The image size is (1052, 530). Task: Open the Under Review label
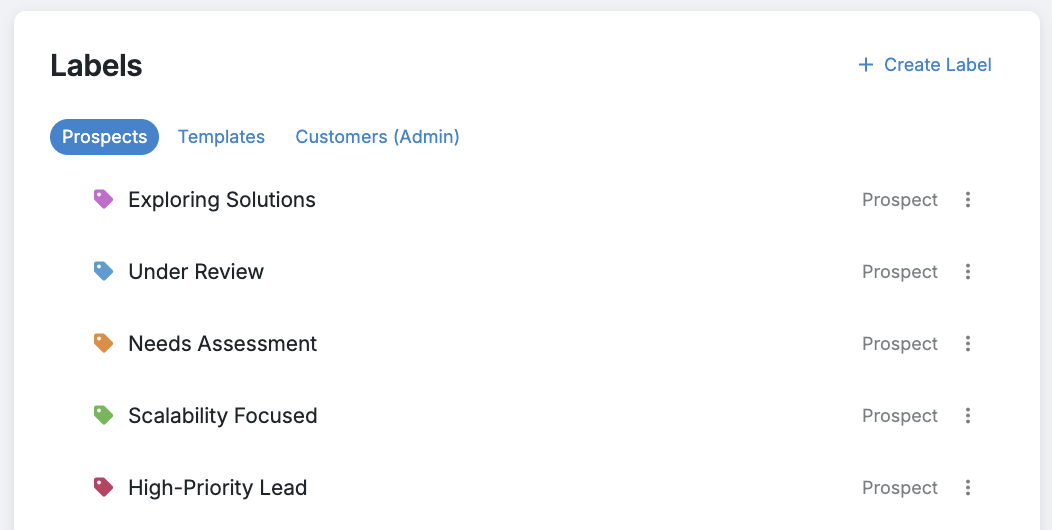pos(196,272)
